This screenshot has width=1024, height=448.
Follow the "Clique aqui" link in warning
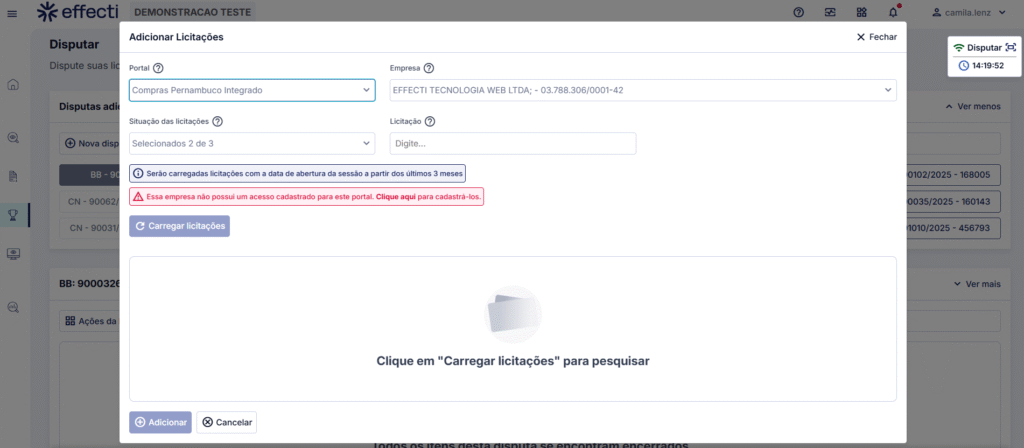[395, 197]
